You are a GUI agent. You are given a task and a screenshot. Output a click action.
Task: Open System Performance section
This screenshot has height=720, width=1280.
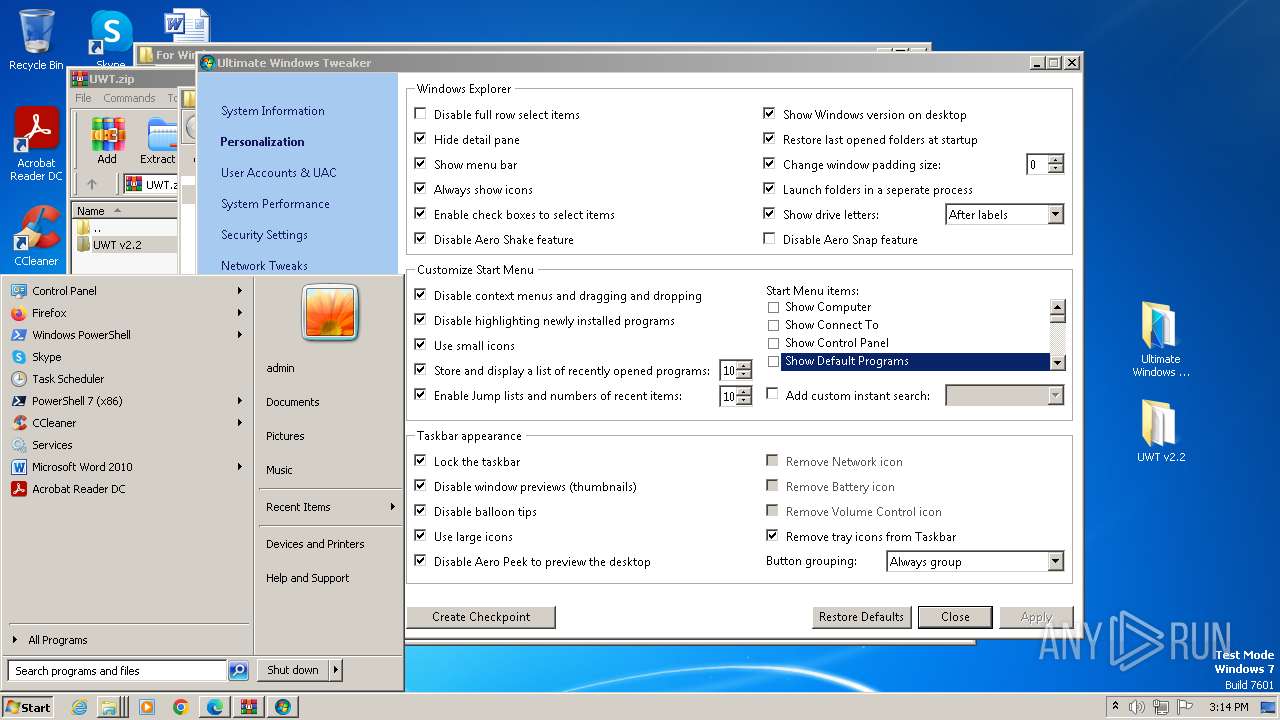click(275, 204)
